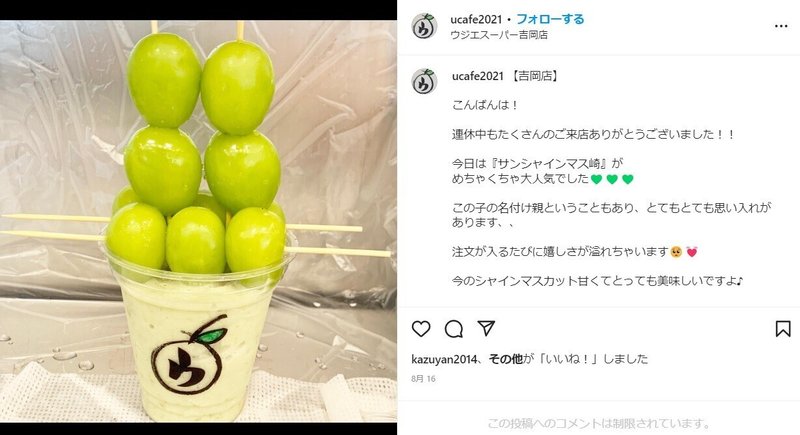Click the ucafe2021 header profile avatar

point(424,27)
